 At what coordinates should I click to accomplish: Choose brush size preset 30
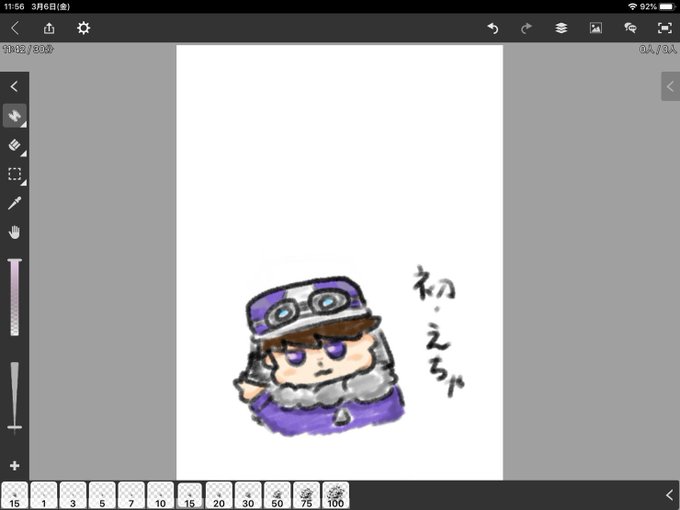pyautogui.click(x=248, y=495)
